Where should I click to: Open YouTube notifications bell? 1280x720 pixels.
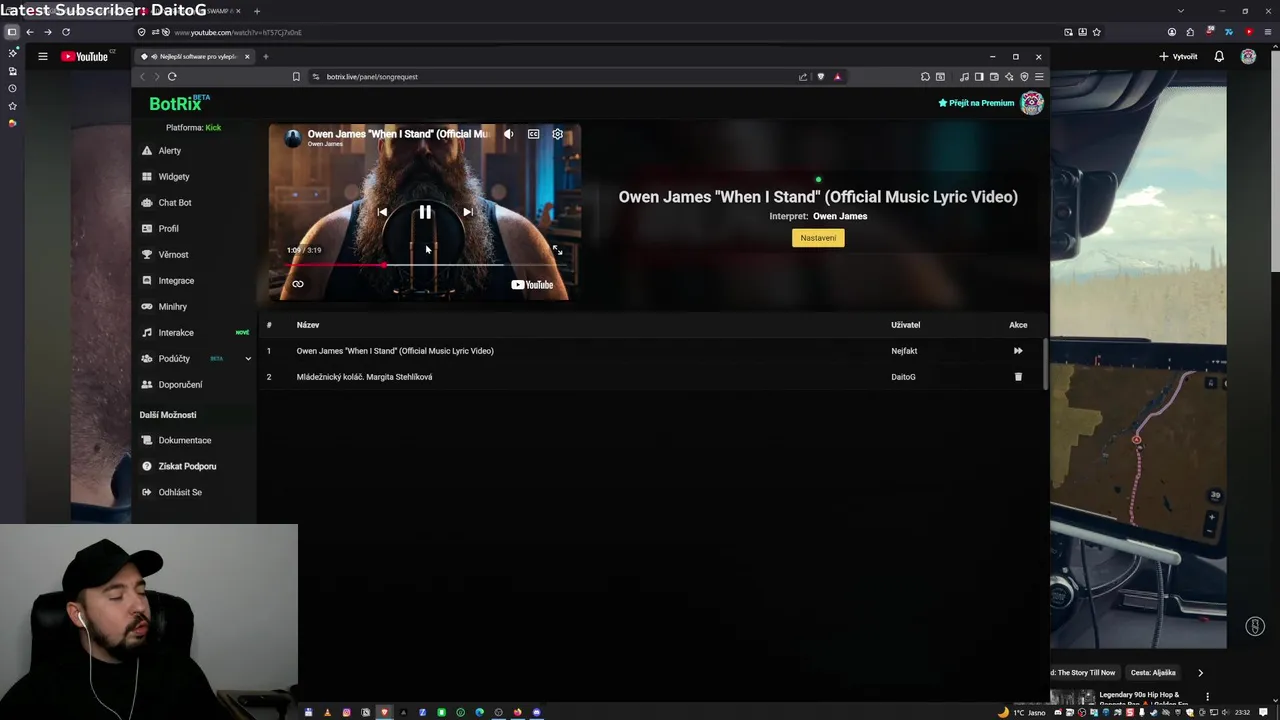1219,57
